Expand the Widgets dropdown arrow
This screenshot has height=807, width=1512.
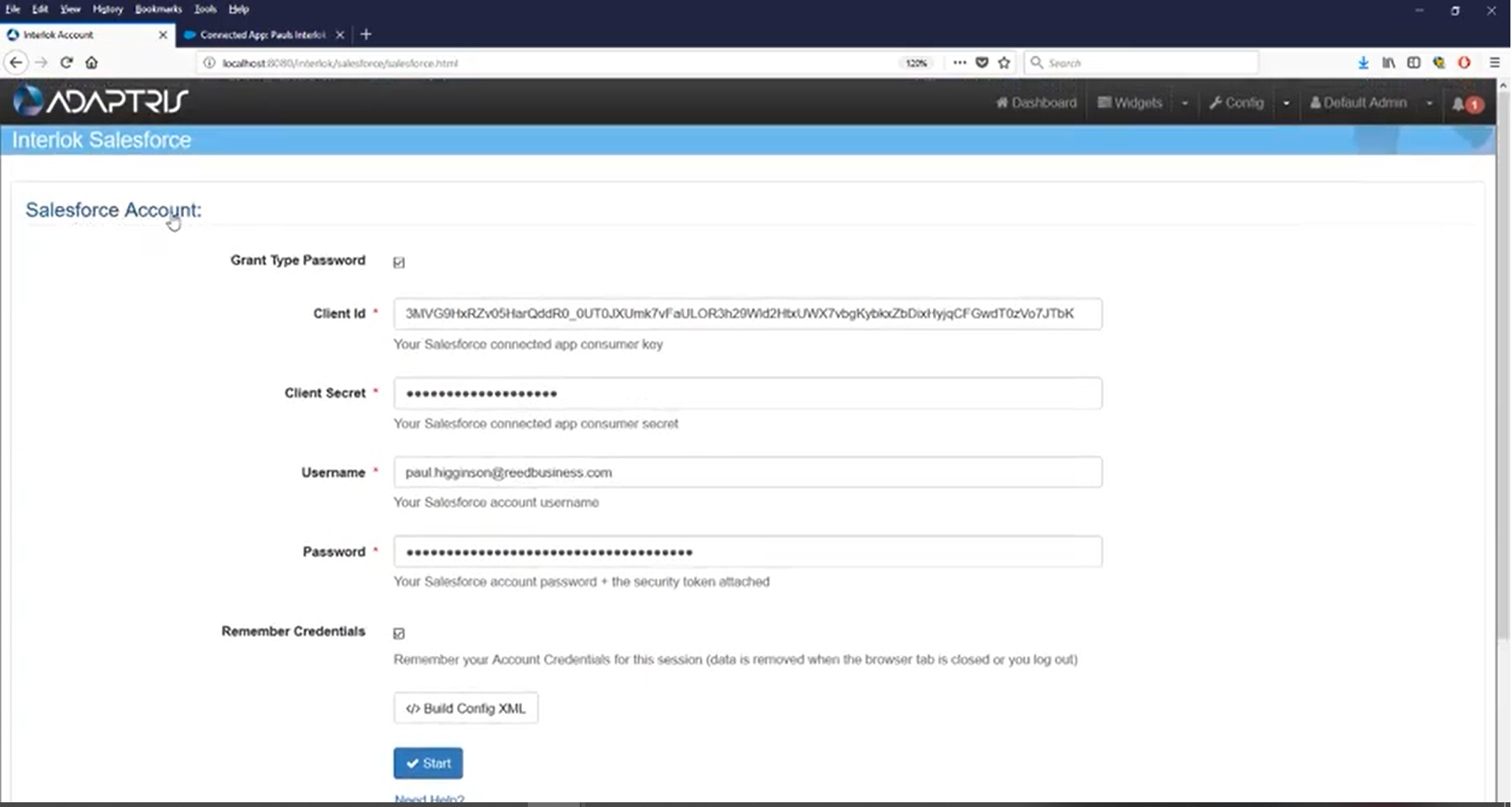[1185, 103]
